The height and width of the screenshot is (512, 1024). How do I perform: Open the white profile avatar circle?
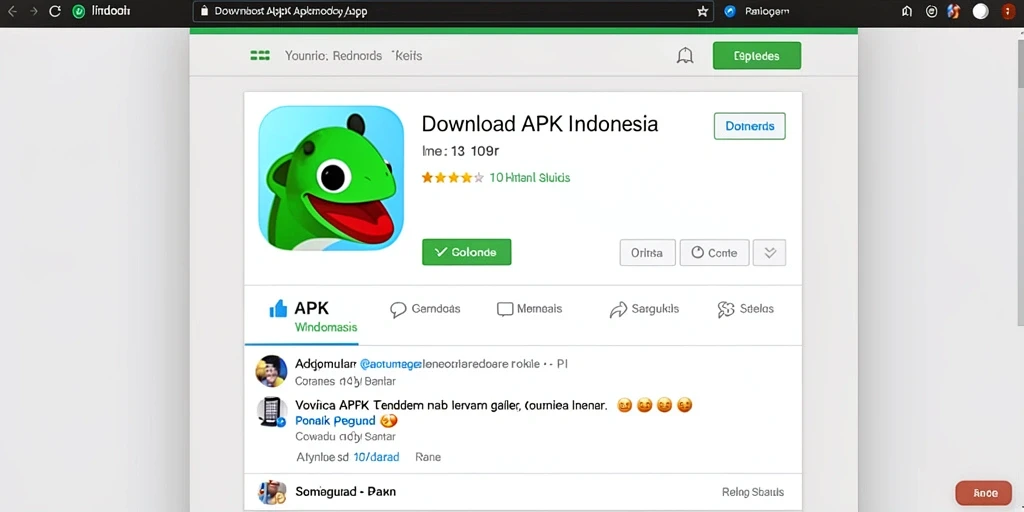point(980,11)
